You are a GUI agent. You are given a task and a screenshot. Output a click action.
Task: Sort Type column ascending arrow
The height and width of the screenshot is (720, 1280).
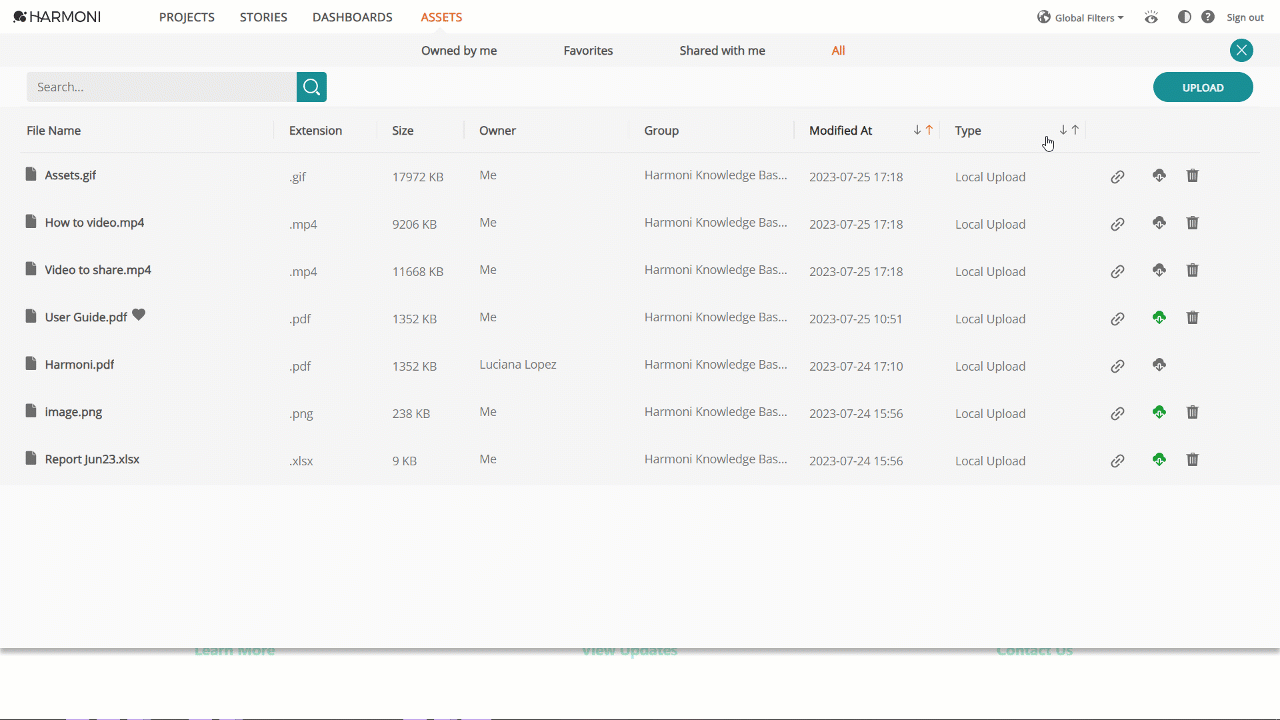(x=1075, y=130)
